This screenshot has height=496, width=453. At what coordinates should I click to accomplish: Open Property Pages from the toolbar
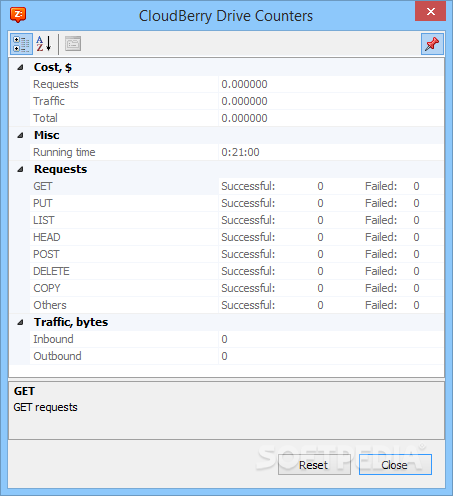(x=73, y=44)
